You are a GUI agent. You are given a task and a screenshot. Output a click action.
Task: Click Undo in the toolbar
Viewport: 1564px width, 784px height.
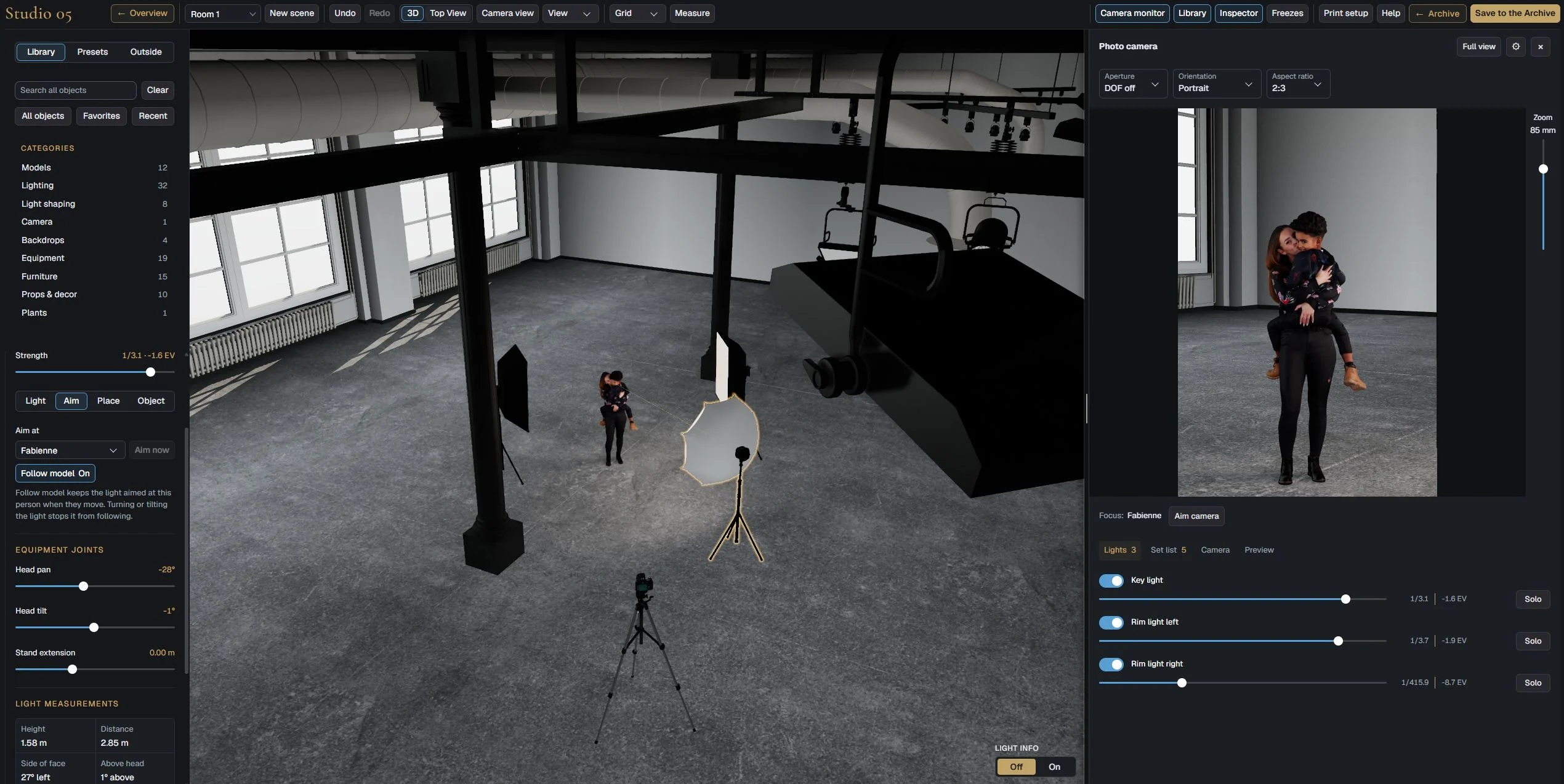click(x=345, y=14)
